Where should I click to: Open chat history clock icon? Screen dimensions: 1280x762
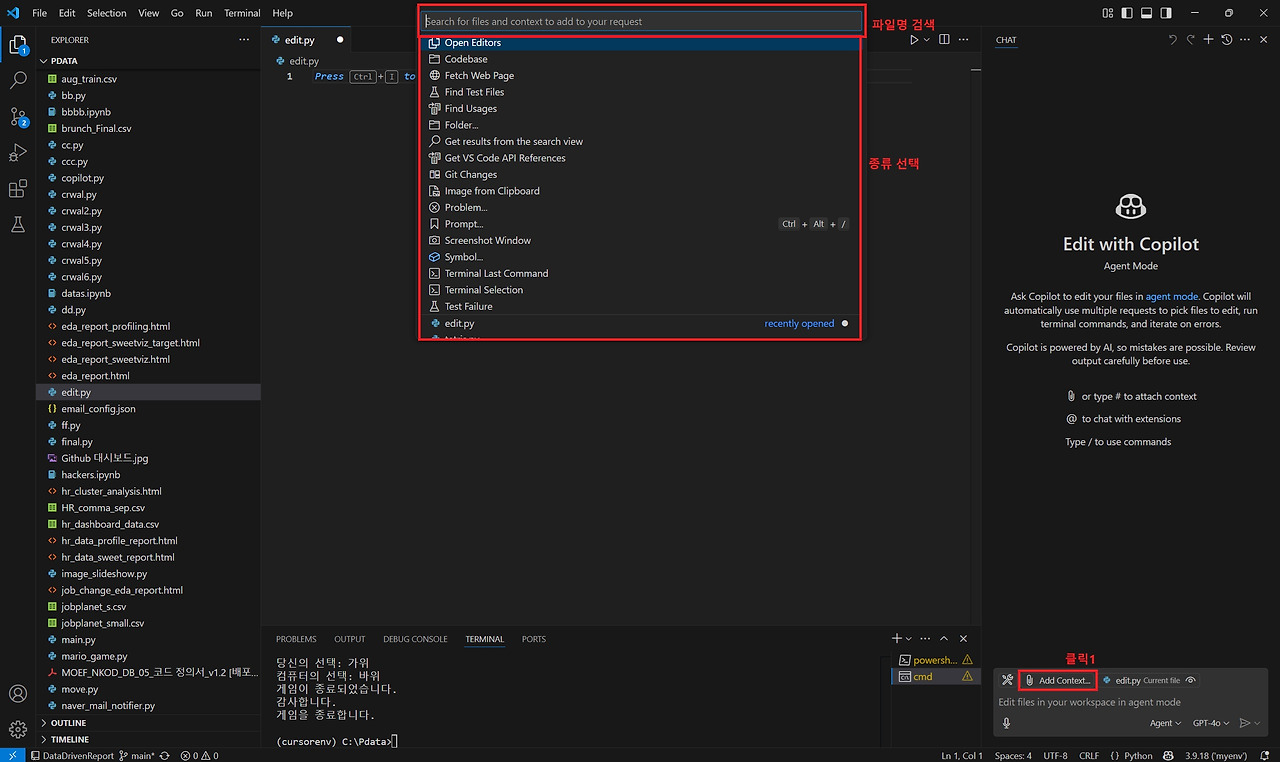[1227, 40]
